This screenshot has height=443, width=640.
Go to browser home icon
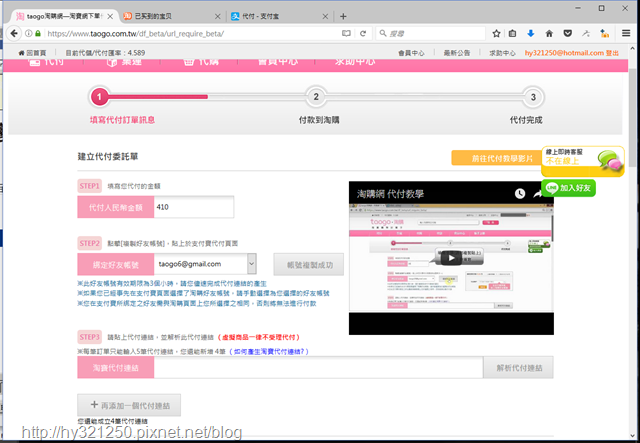(x=549, y=33)
